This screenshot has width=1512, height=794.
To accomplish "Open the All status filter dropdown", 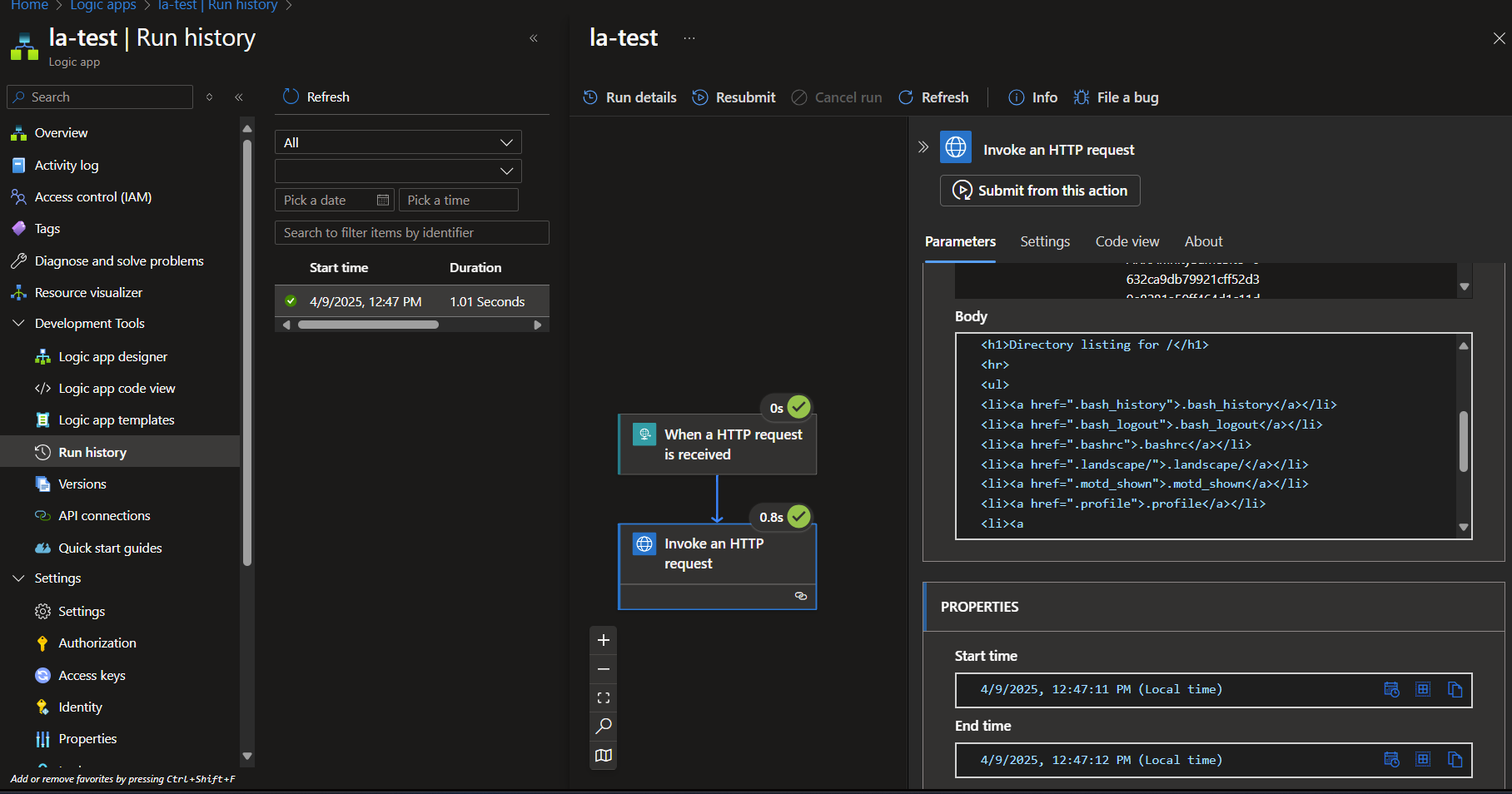I will click(x=398, y=142).
